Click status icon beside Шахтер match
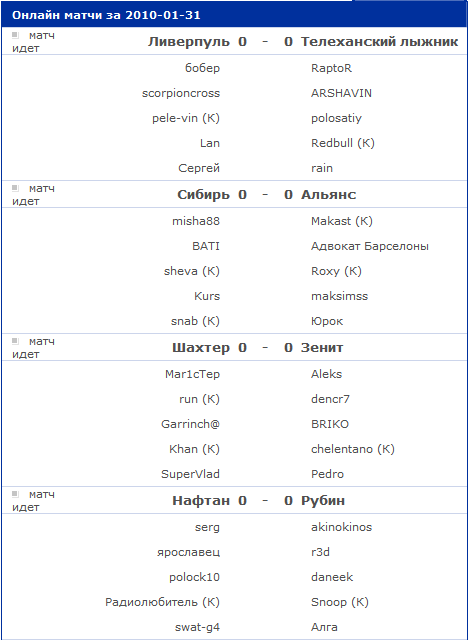This screenshot has height=640, width=470. pyautogui.click(x=16, y=341)
